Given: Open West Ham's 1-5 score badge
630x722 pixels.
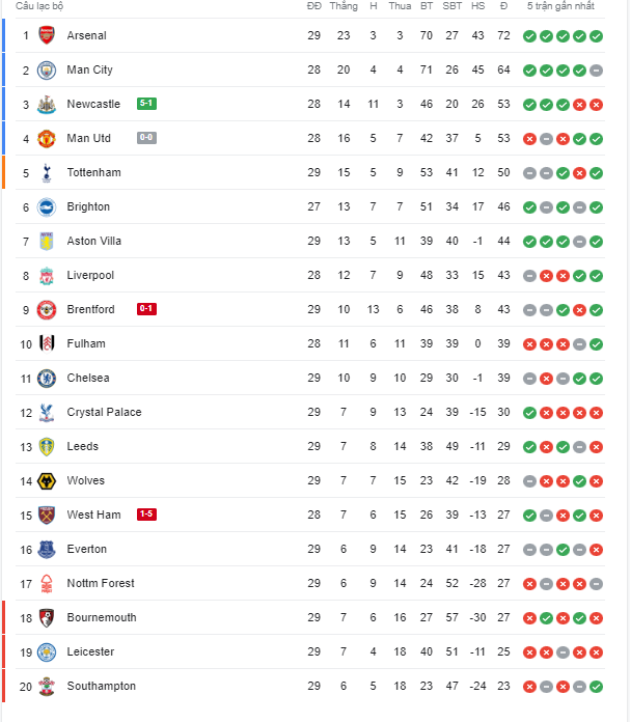Looking at the screenshot, I should click(x=147, y=515).
